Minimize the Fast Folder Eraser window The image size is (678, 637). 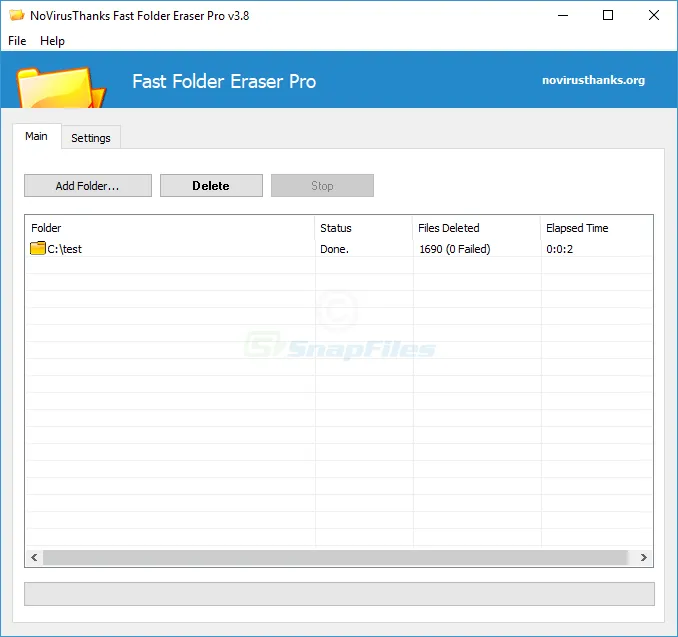click(563, 16)
